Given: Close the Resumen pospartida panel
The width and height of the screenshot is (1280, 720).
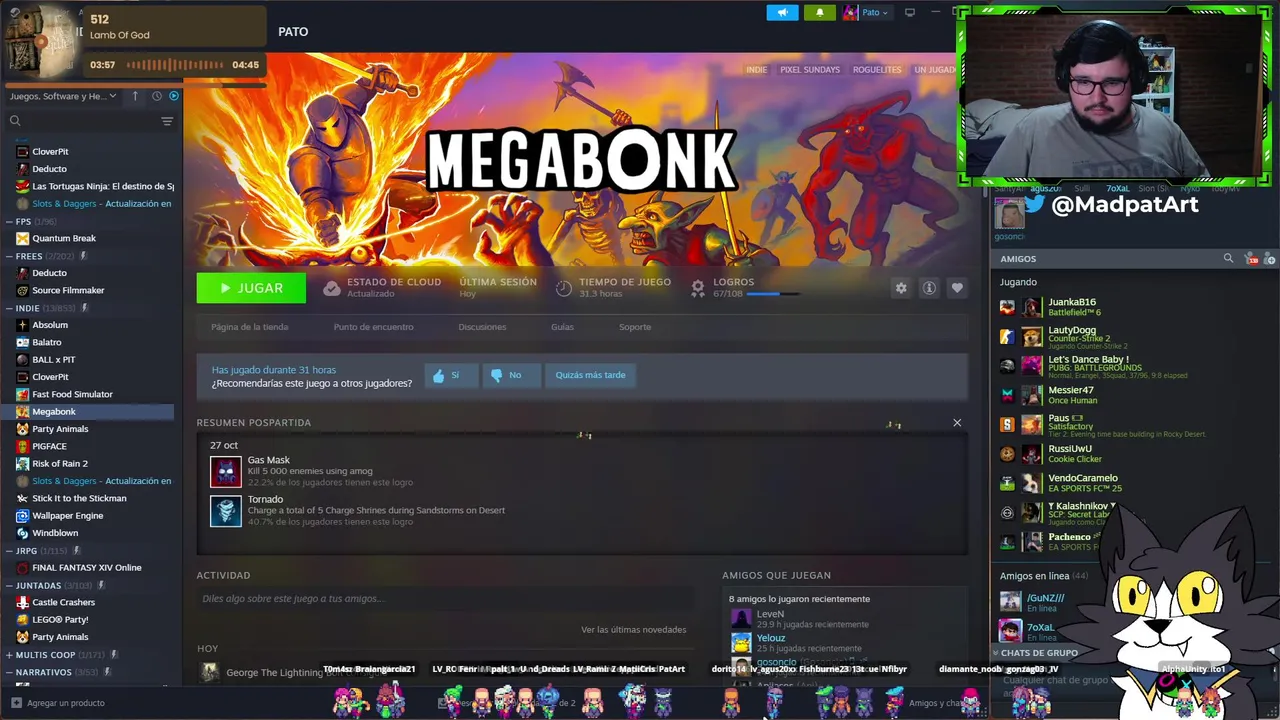Looking at the screenshot, I should (x=957, y=423).
